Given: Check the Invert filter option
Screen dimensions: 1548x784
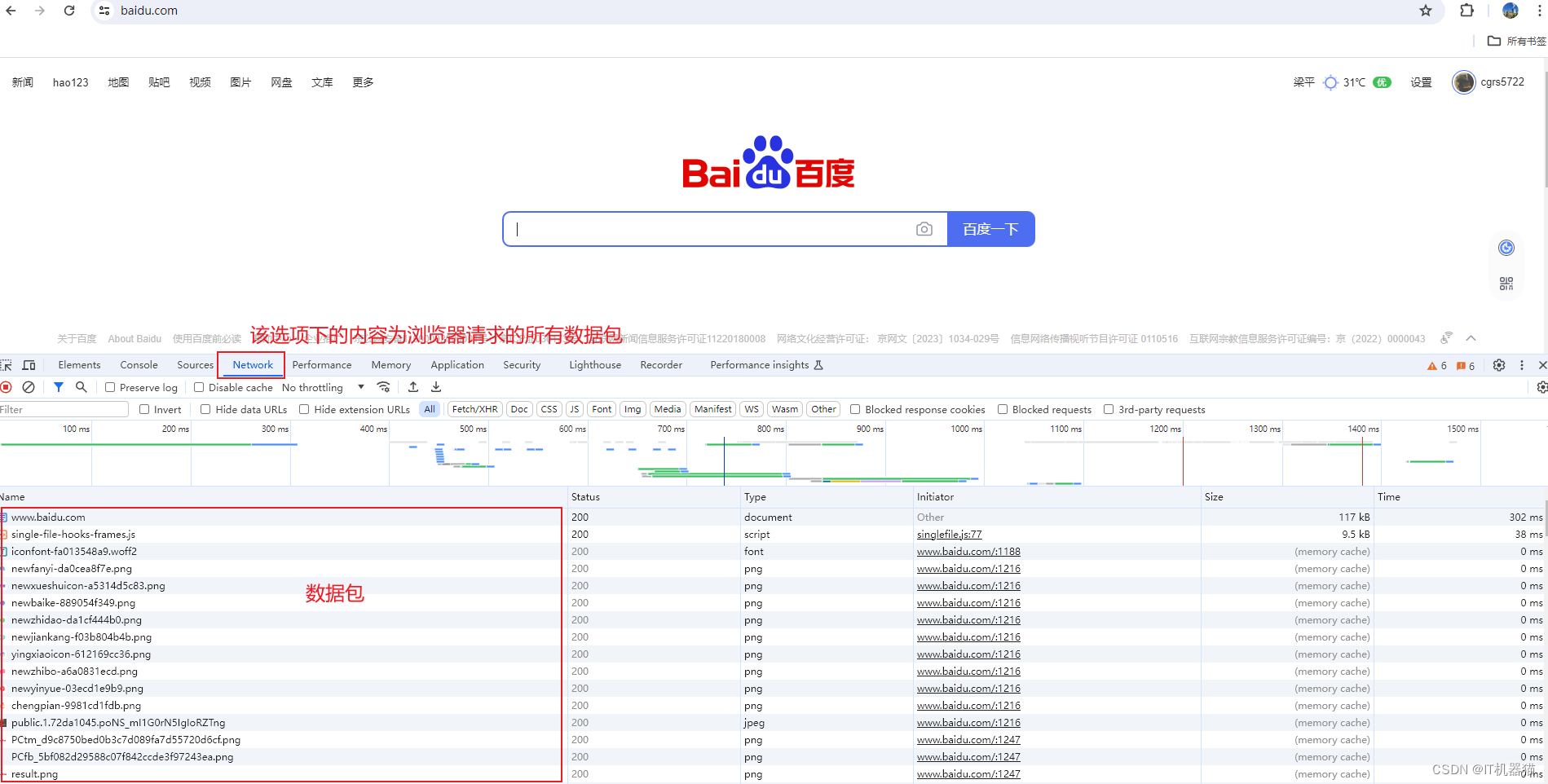Looking at the screenshot, I should (x=144, y=409).
